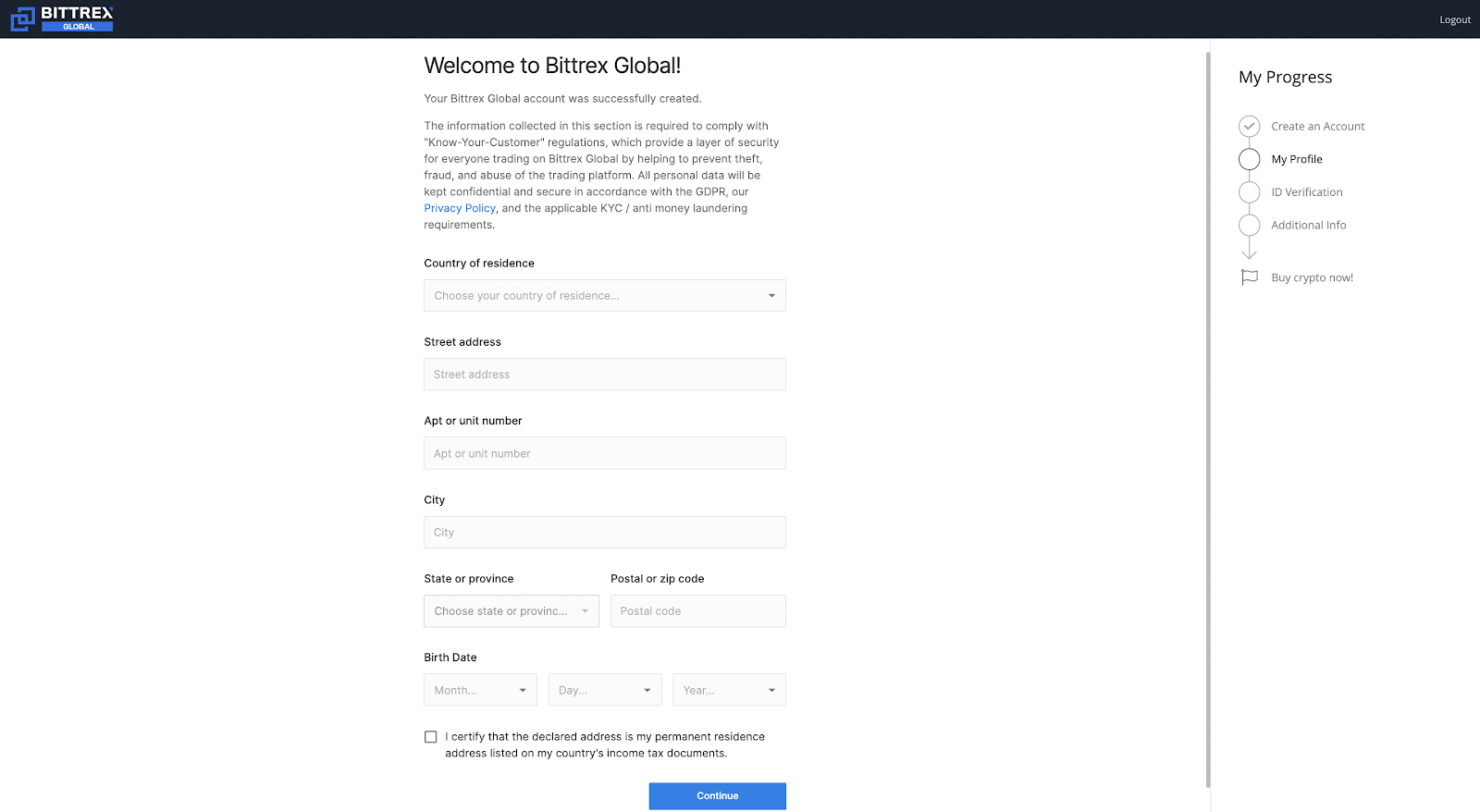Click the Bittrex Global logo
Image resolution: width=1480 pixels, height=812 pixels.
[62, 18]
